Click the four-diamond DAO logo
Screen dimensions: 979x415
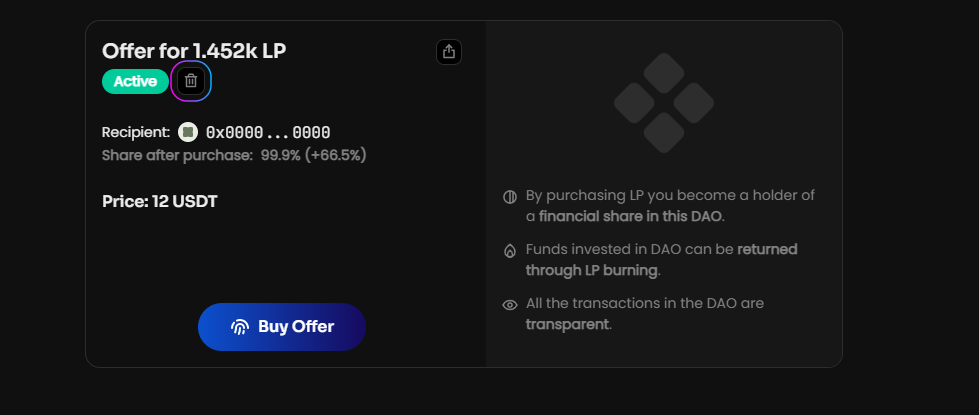663,103
